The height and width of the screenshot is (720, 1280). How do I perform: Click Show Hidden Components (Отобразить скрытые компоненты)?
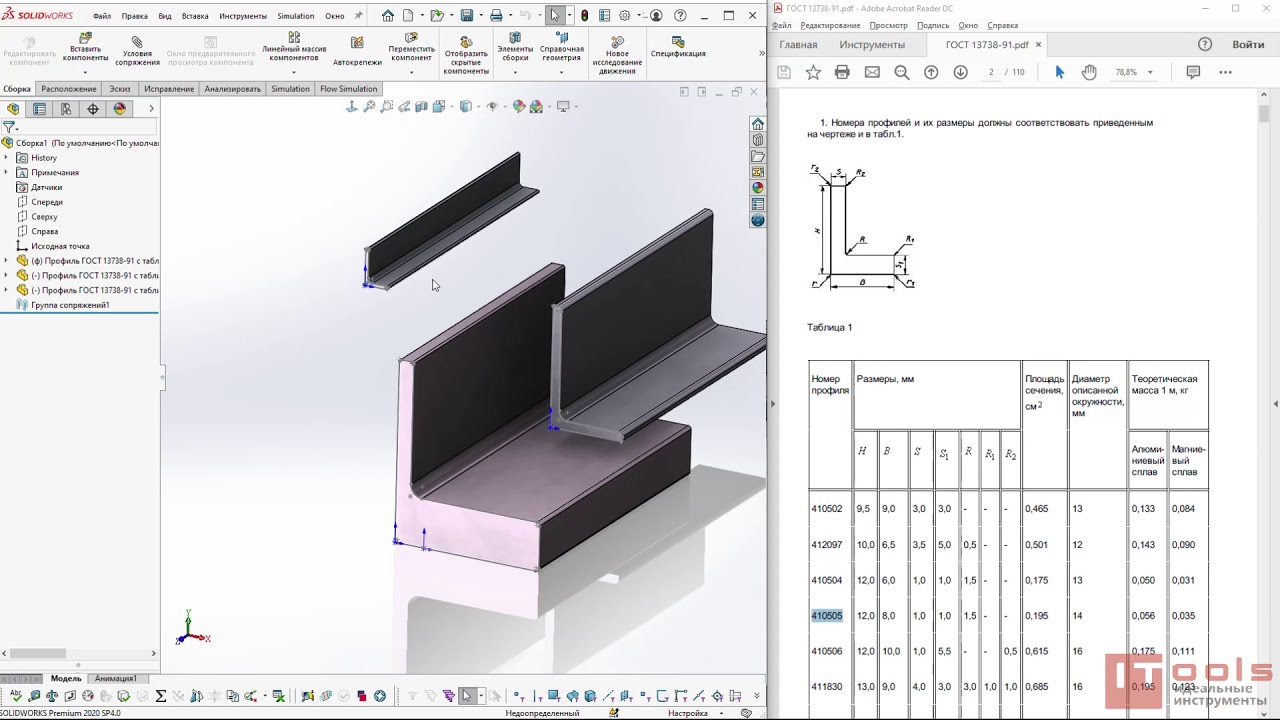tap(466, 53)
